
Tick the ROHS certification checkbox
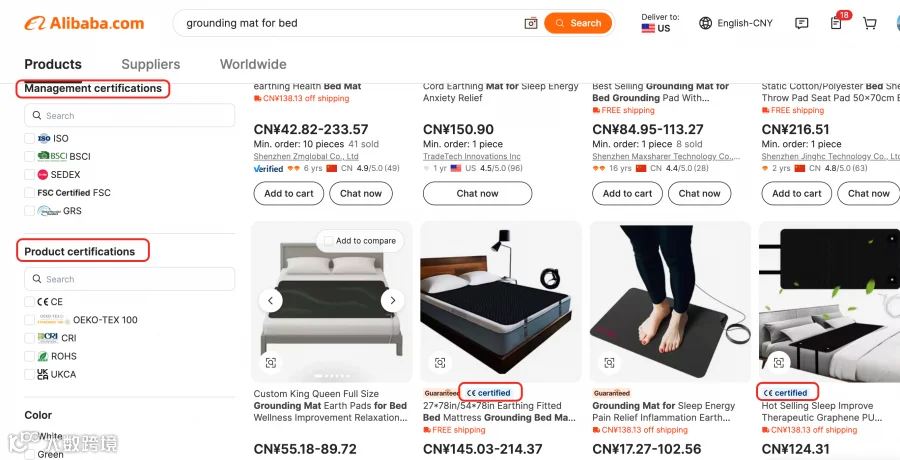29,356
